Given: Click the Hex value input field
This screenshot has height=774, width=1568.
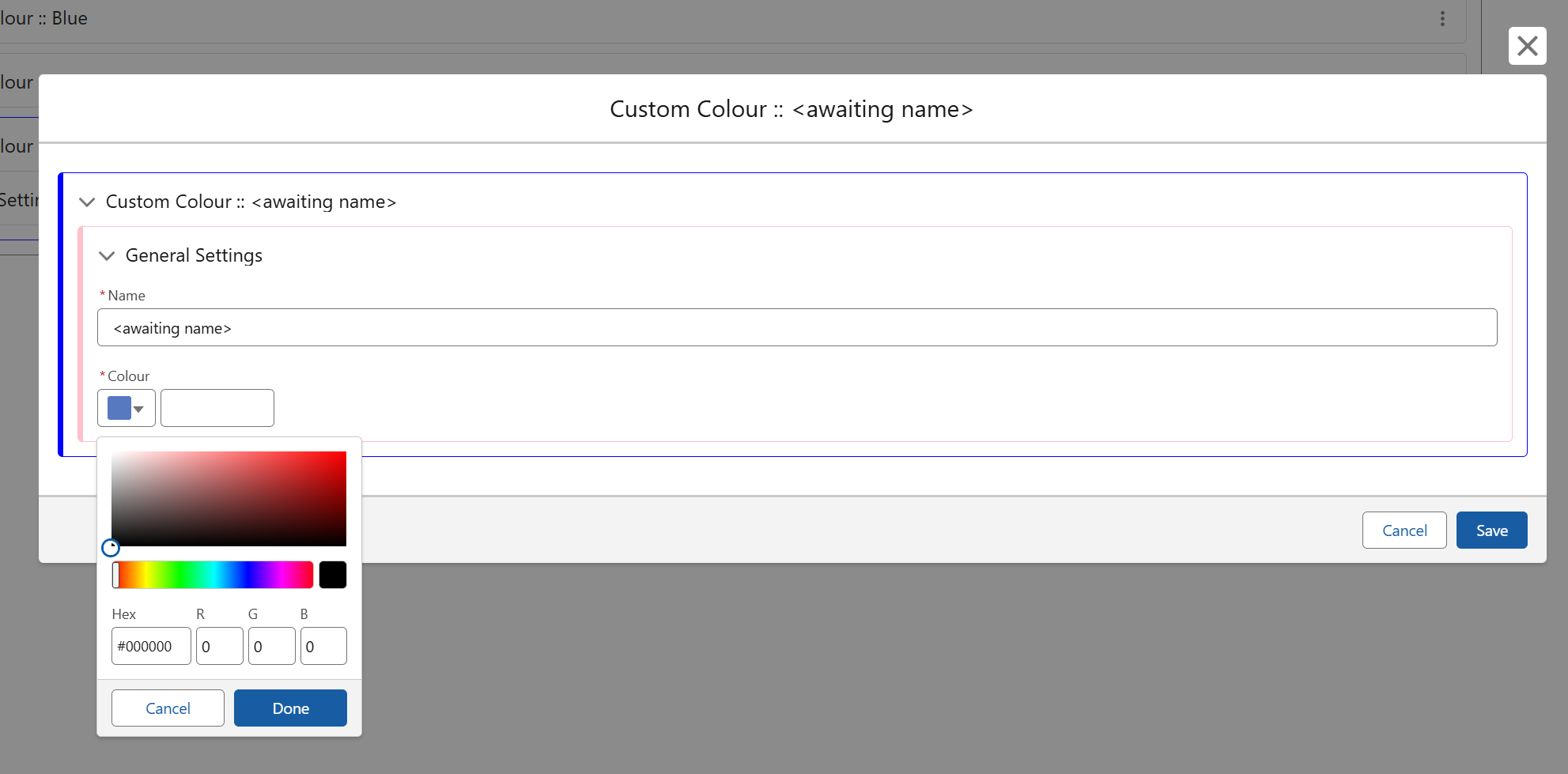Looking at the screenshot, I should 151,646.
